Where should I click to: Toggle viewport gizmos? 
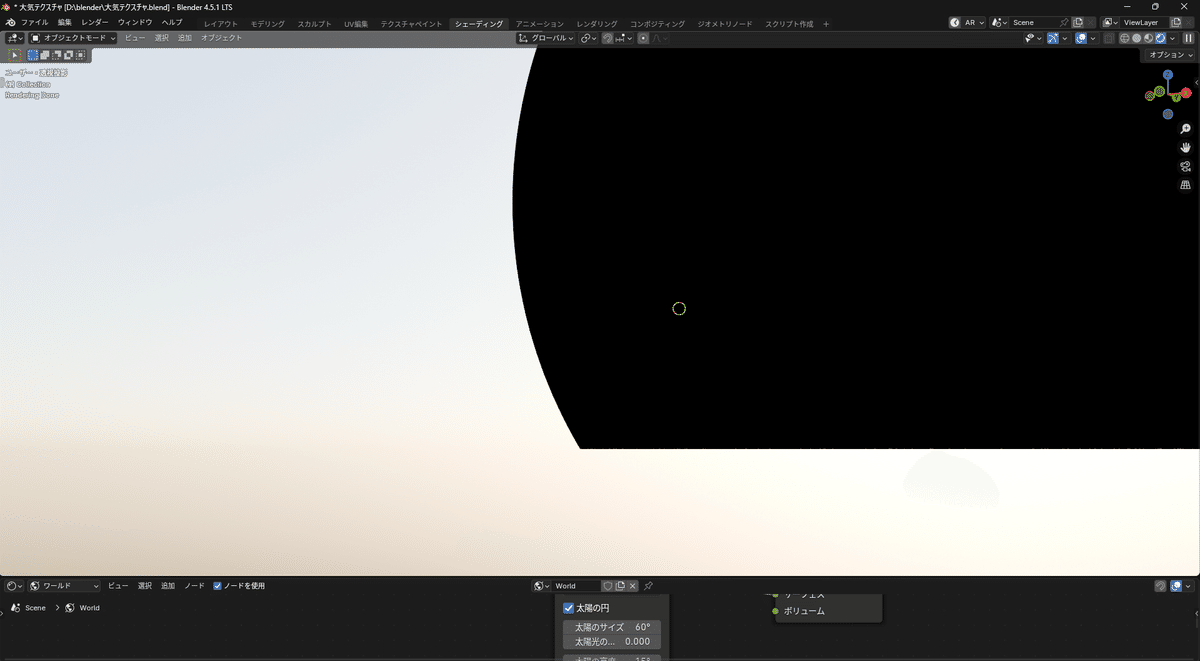[1053, 38]
